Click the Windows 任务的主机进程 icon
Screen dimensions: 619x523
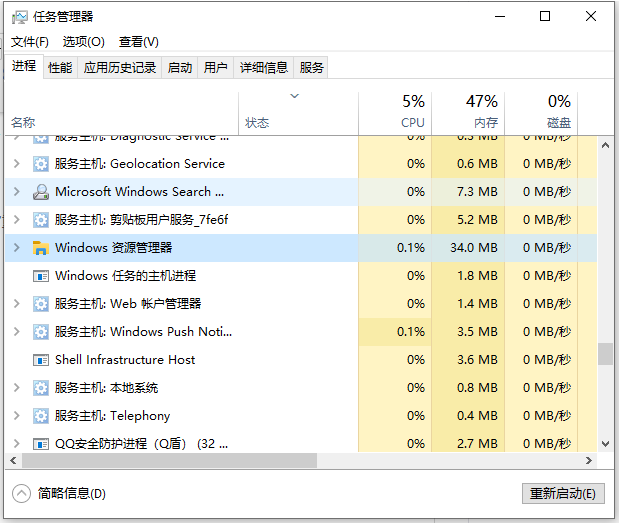pos(41,276)
